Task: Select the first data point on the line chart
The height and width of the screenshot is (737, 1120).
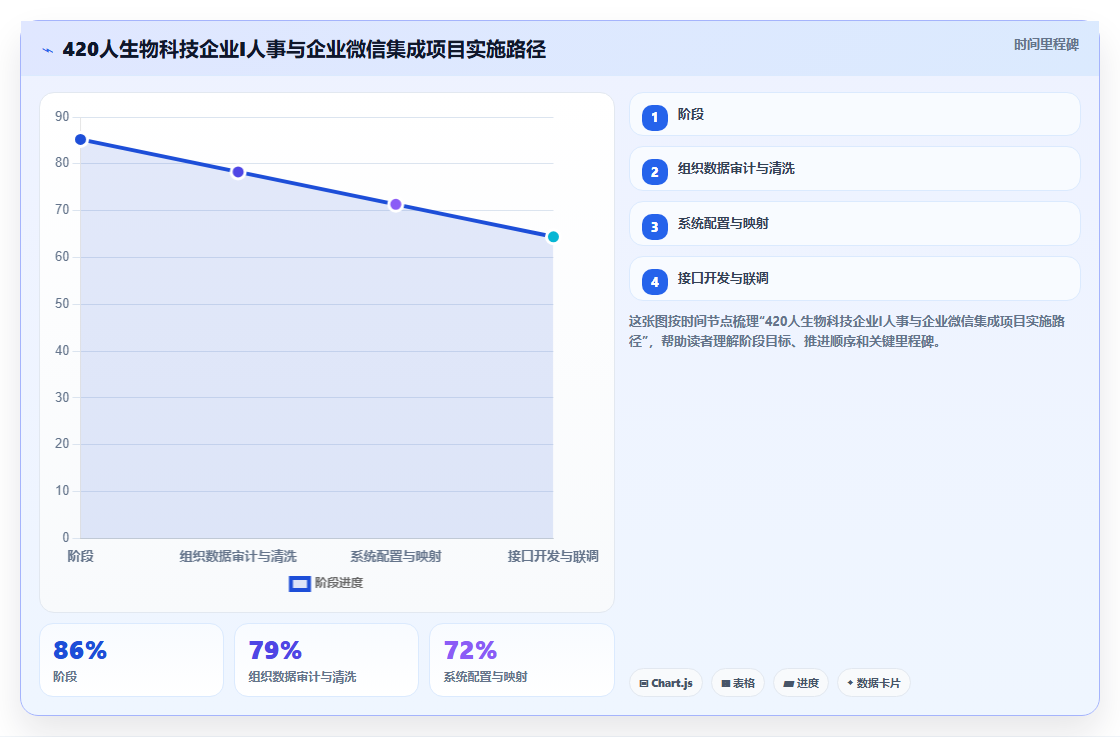Action: [x=81, y=140]
